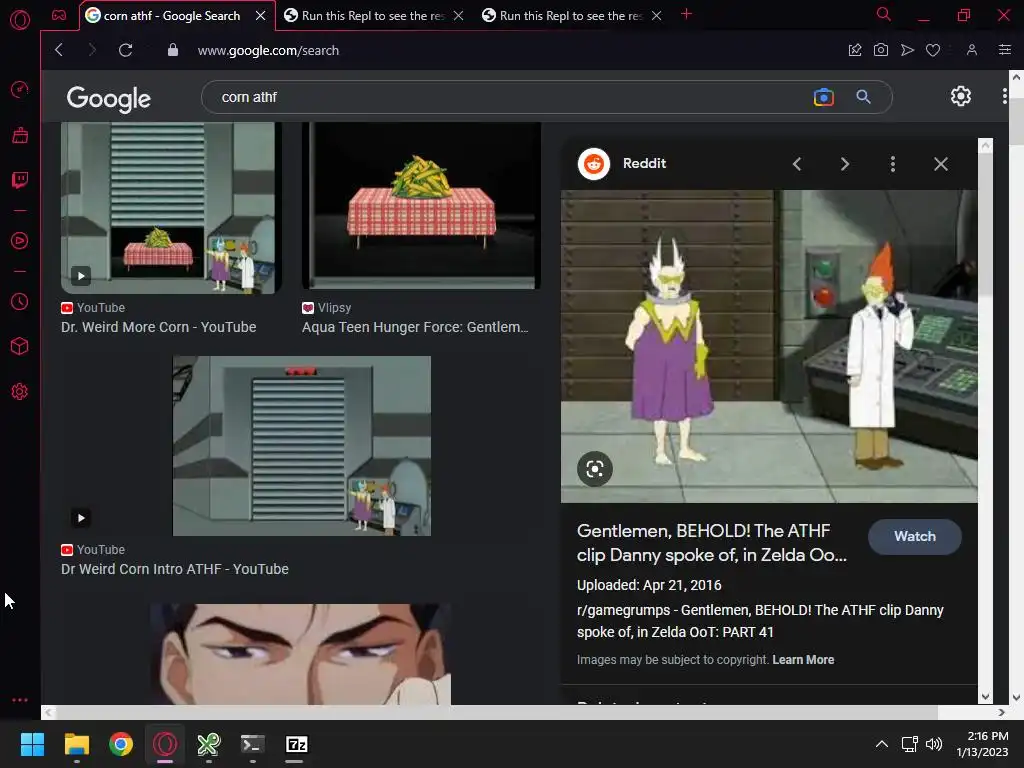Open File Explorer from taskbar

tap(76, 744)
